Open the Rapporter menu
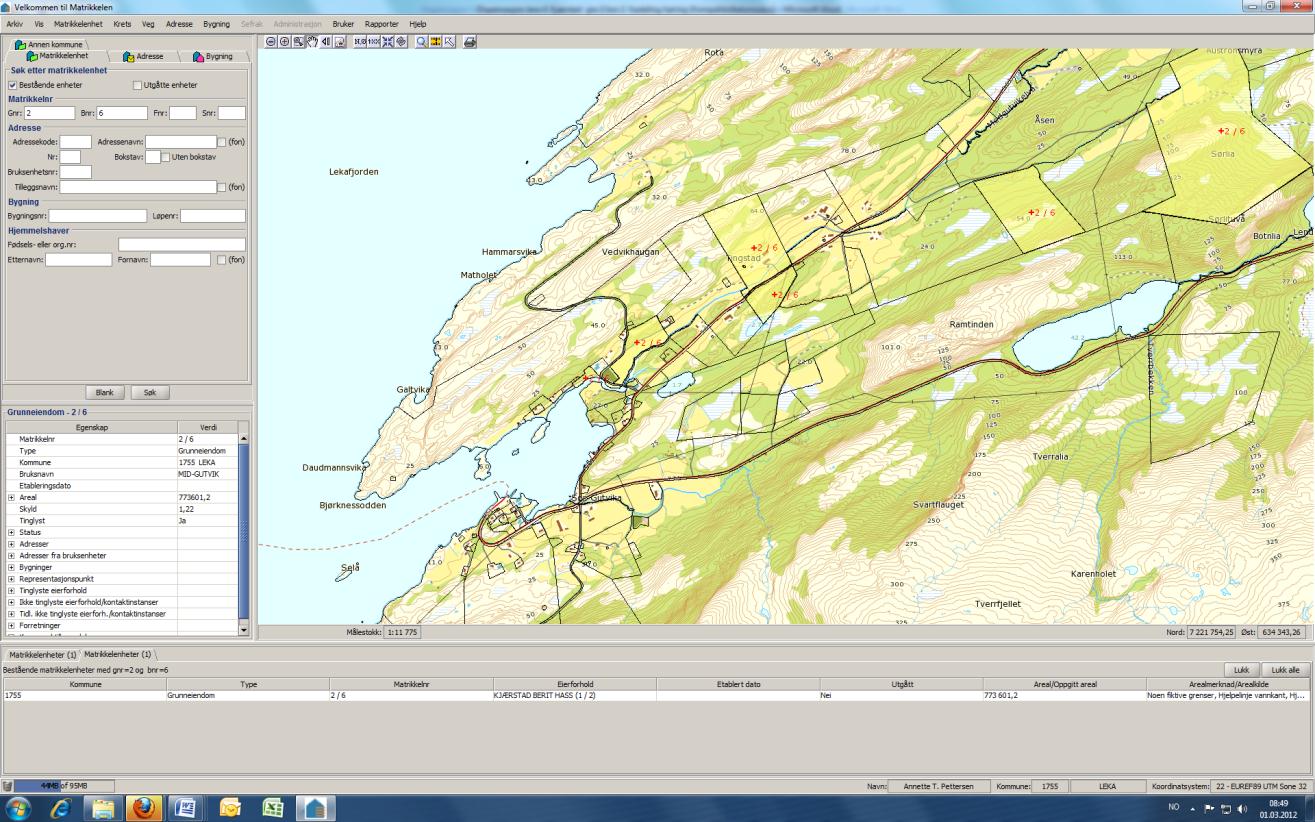 tap(381, 23)
